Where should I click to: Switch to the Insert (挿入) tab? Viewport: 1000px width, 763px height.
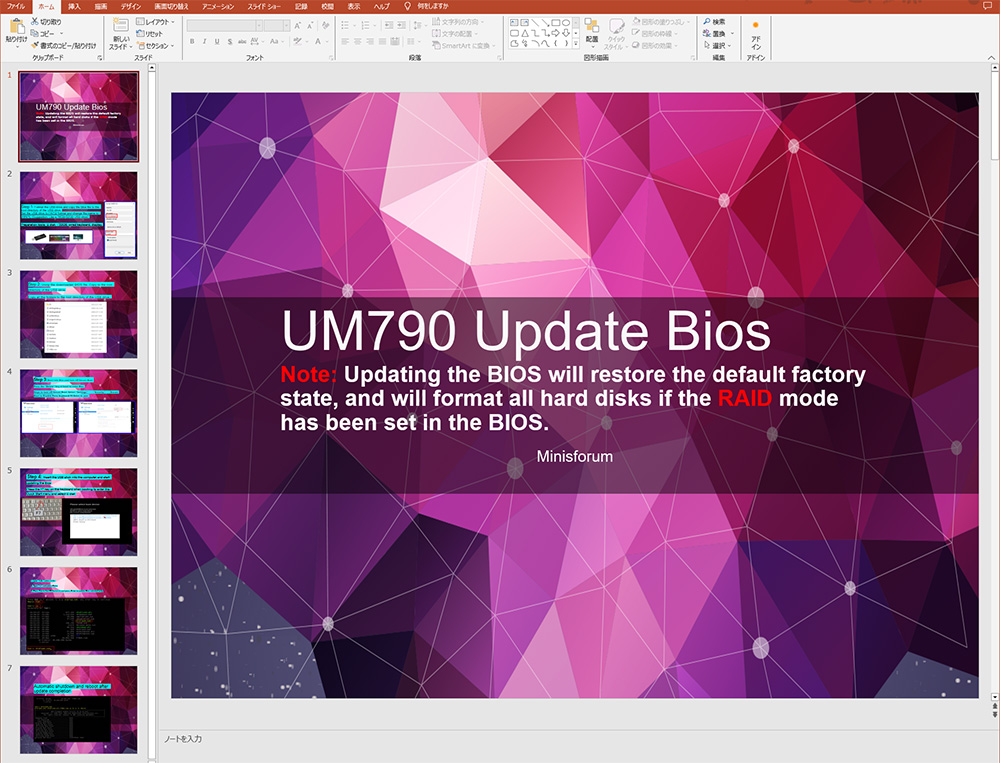(75, 6)
